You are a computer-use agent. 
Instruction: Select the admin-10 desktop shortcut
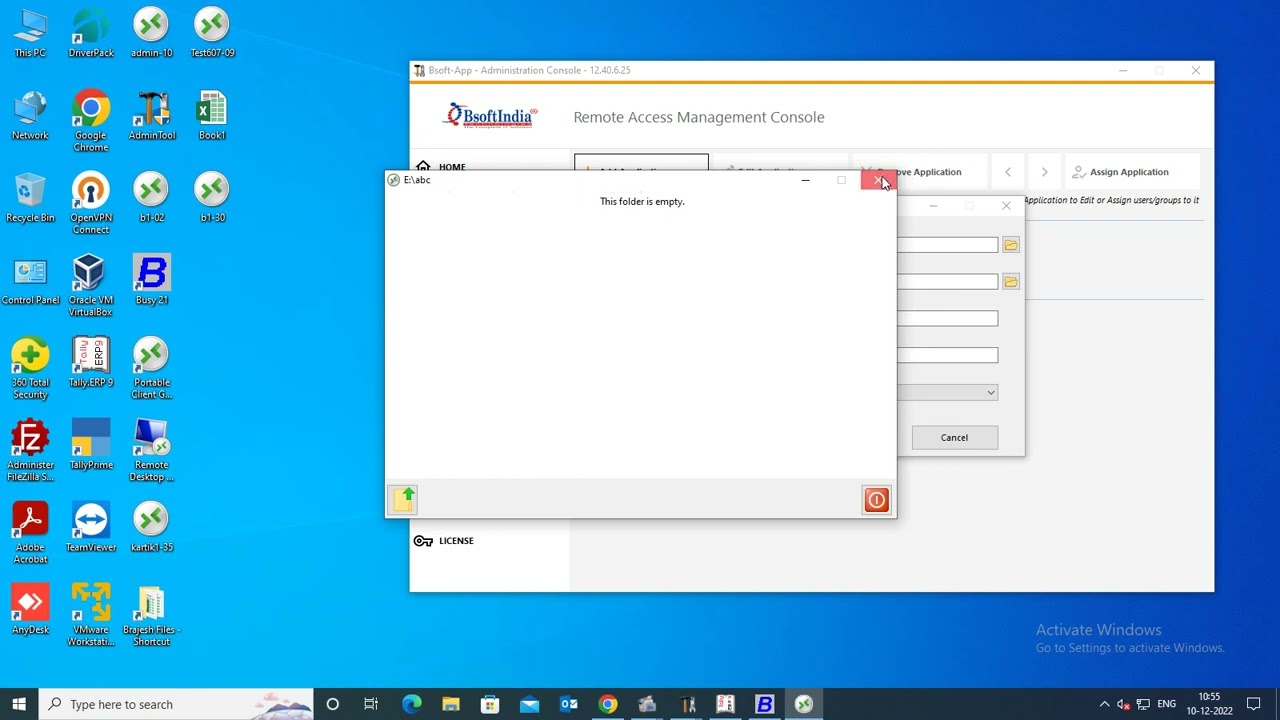point(151,34)
